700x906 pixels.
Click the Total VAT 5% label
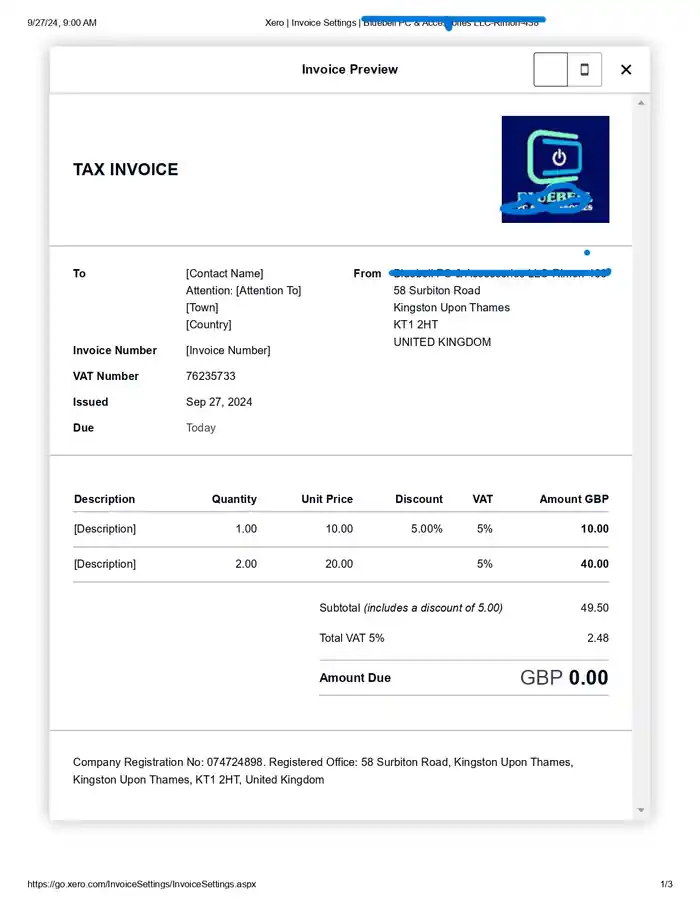click(351, 638)
